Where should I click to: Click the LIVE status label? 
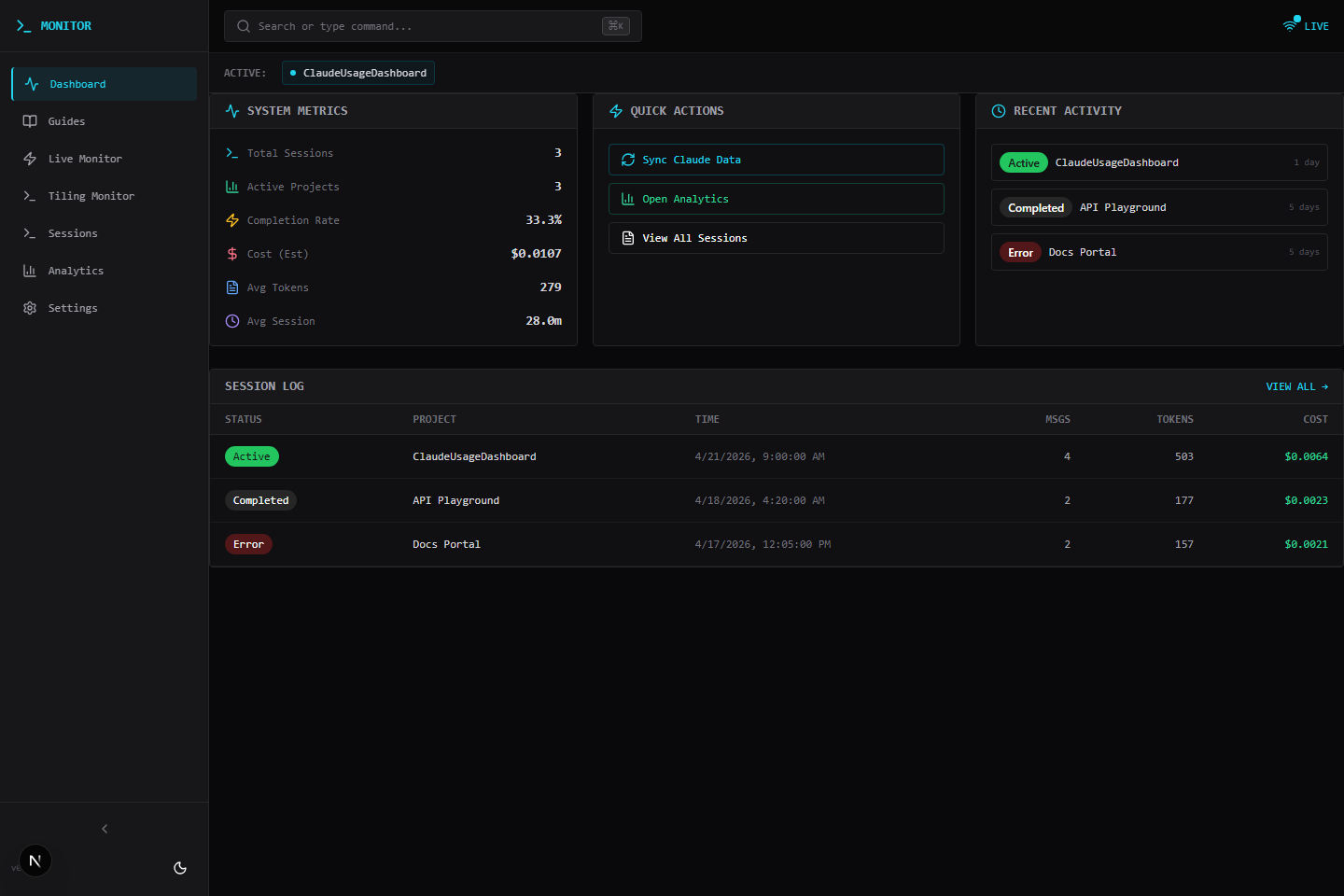1316,26
